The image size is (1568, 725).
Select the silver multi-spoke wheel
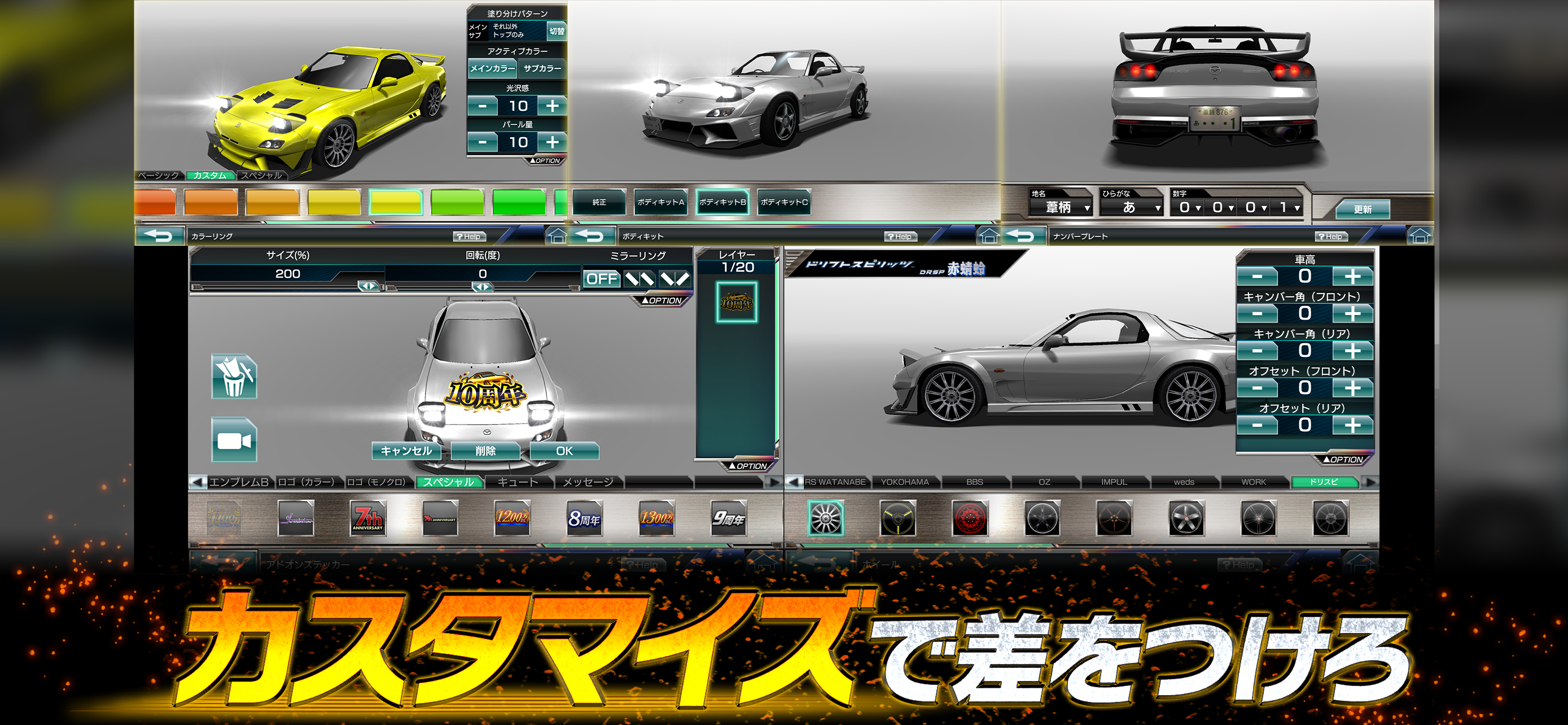tap(825, 518)
